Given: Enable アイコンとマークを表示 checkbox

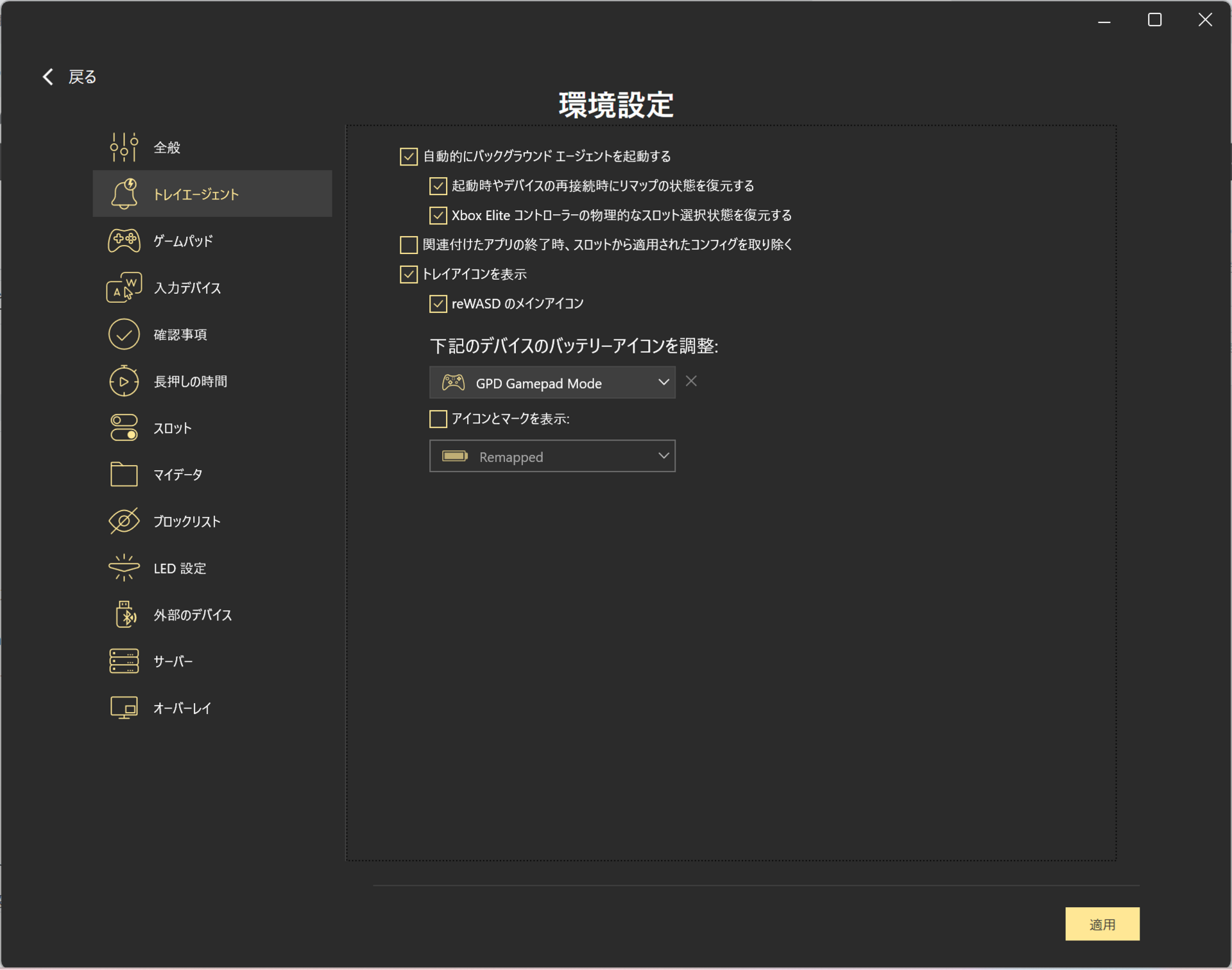Looking at the screenshot, I should point(438,418).
